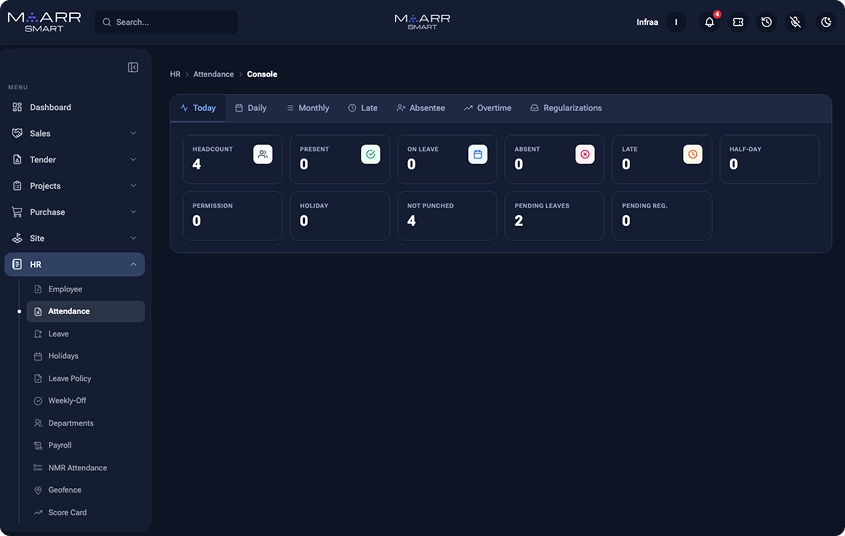Click the Sales handshake icon
The image size is (845, 536).
click(17, 133)
